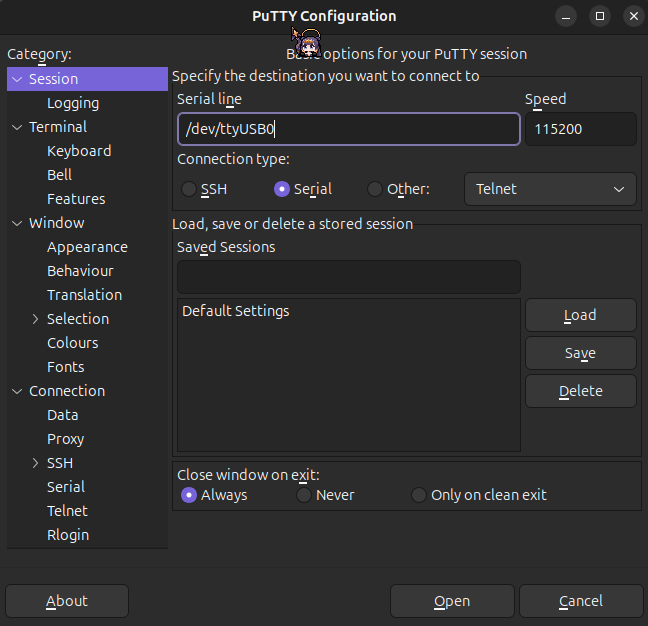The width and height of the screenshot is (648, 626).
Task: Minimize the PuTTY Configuration window
Action: (566, 16)
